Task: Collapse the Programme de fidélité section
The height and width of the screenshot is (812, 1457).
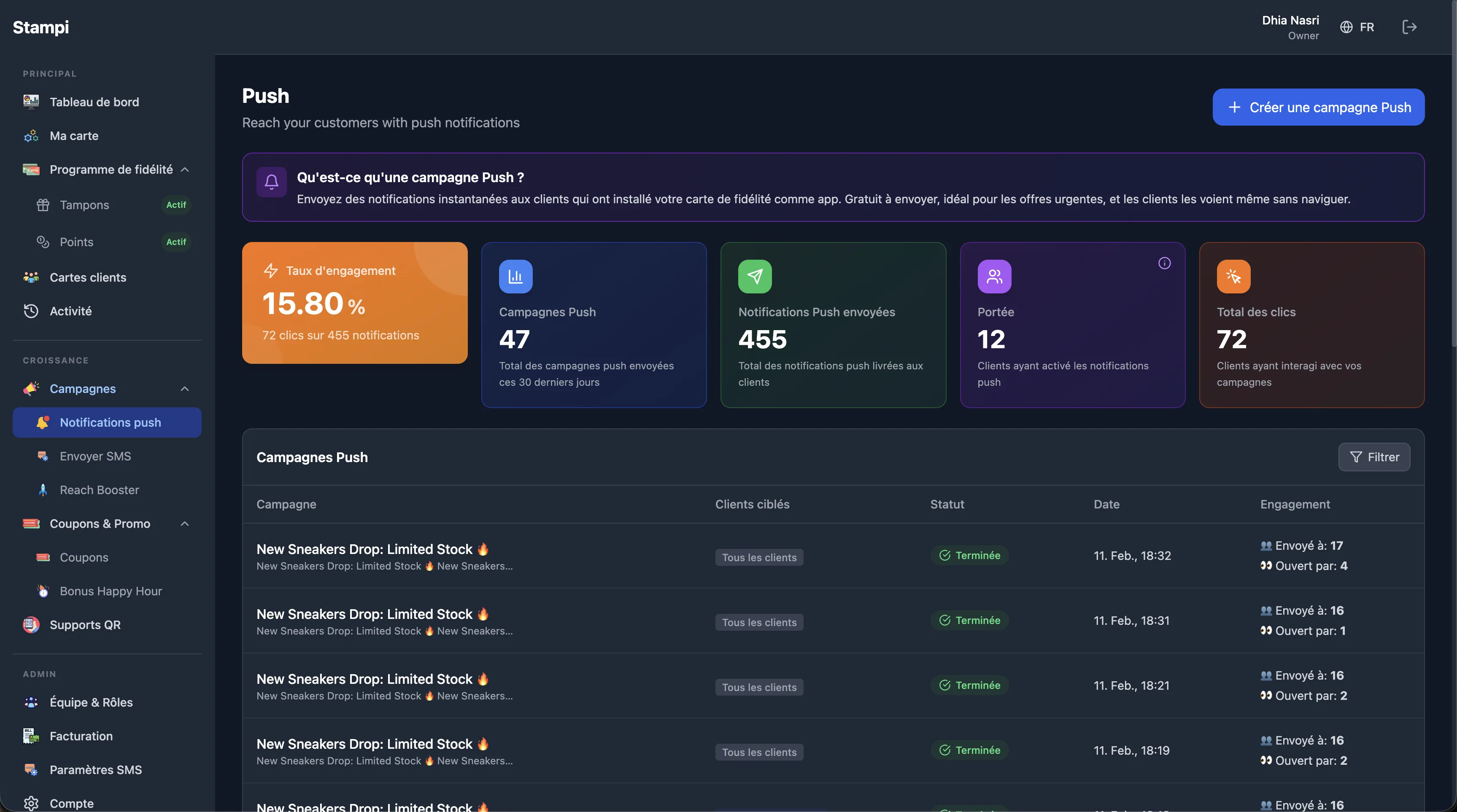Action: [184, 169]
